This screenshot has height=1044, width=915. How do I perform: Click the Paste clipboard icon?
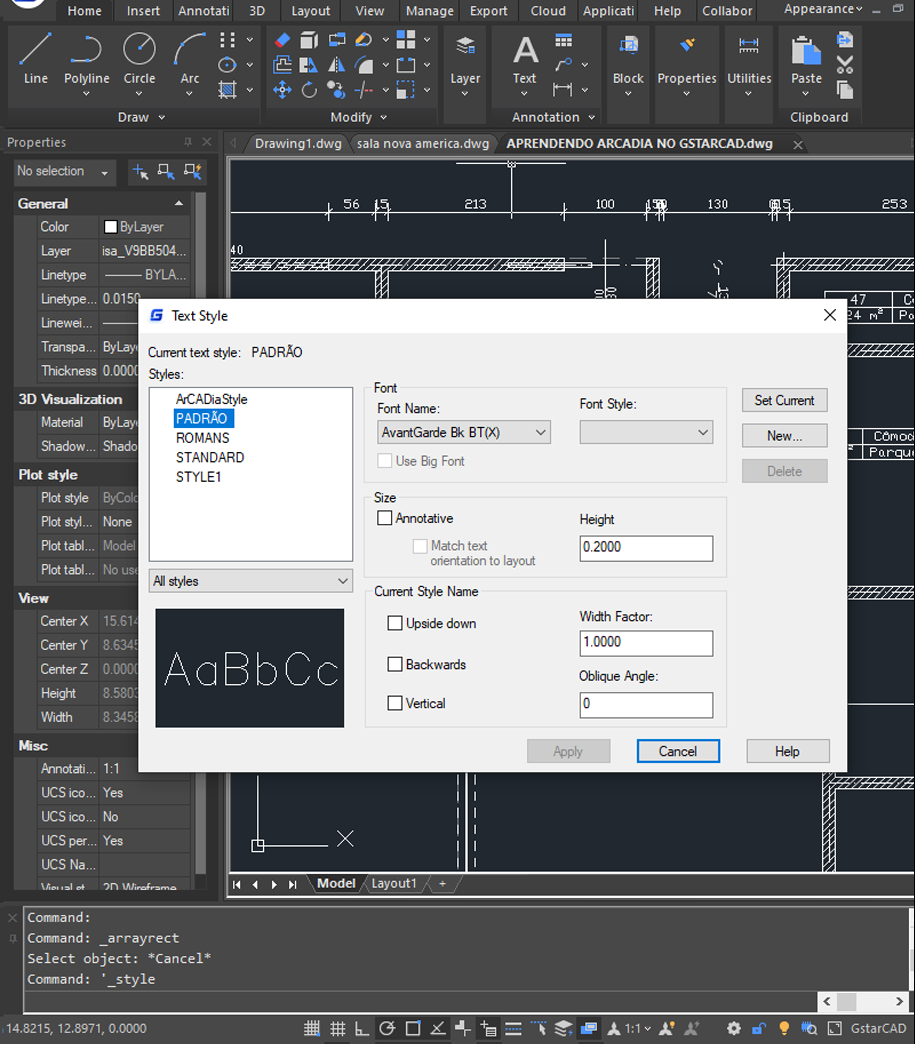[806, 52]
